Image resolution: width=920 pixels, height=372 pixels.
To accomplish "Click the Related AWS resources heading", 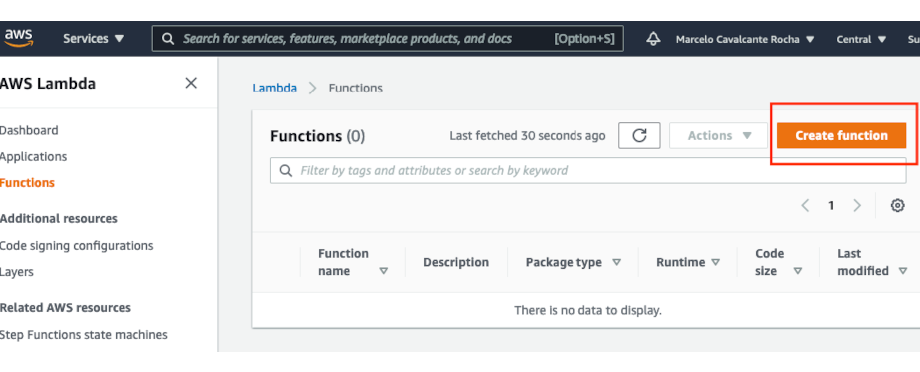I will [x=65, y=308].
